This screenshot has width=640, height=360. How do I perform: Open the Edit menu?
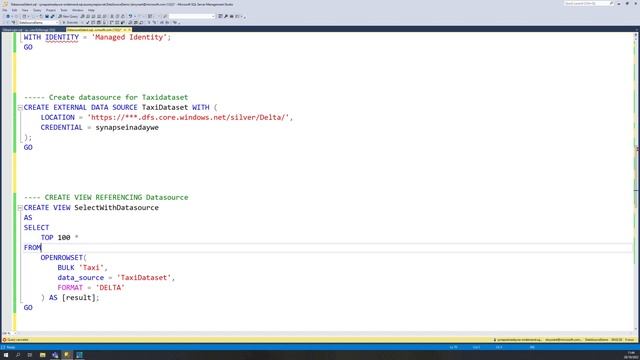click(14, 10)
